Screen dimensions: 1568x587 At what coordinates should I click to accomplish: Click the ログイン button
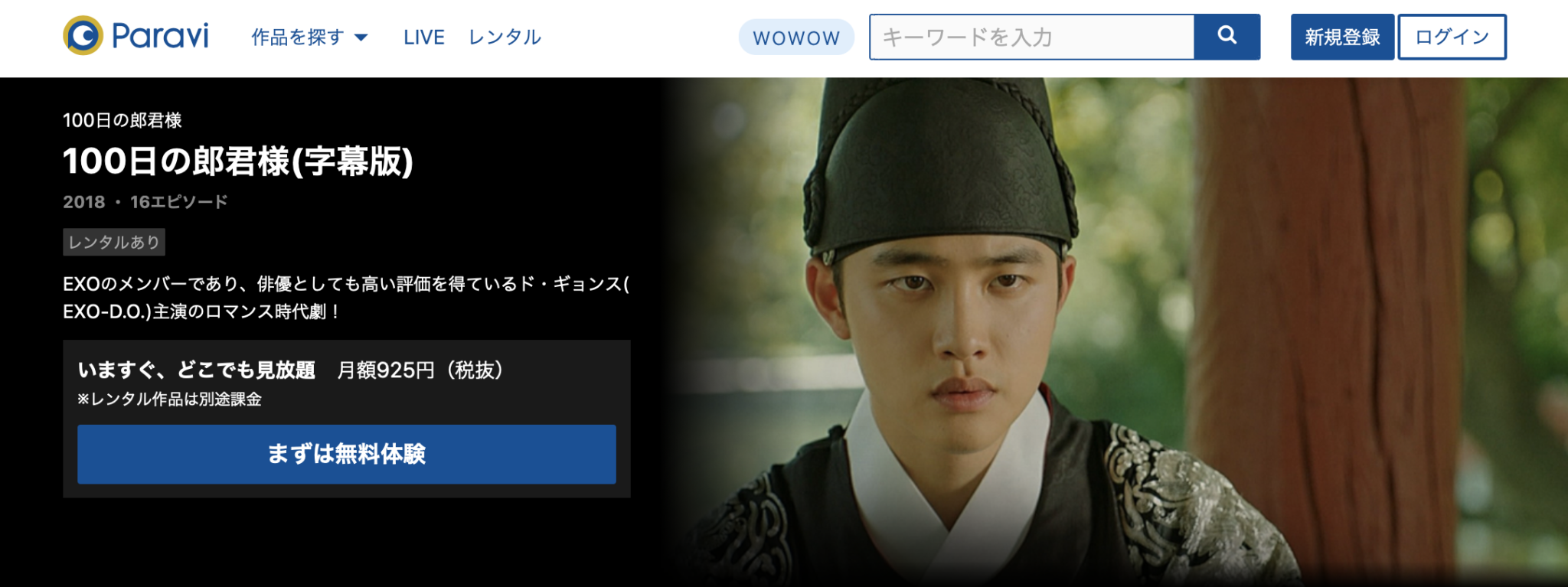1452,37
